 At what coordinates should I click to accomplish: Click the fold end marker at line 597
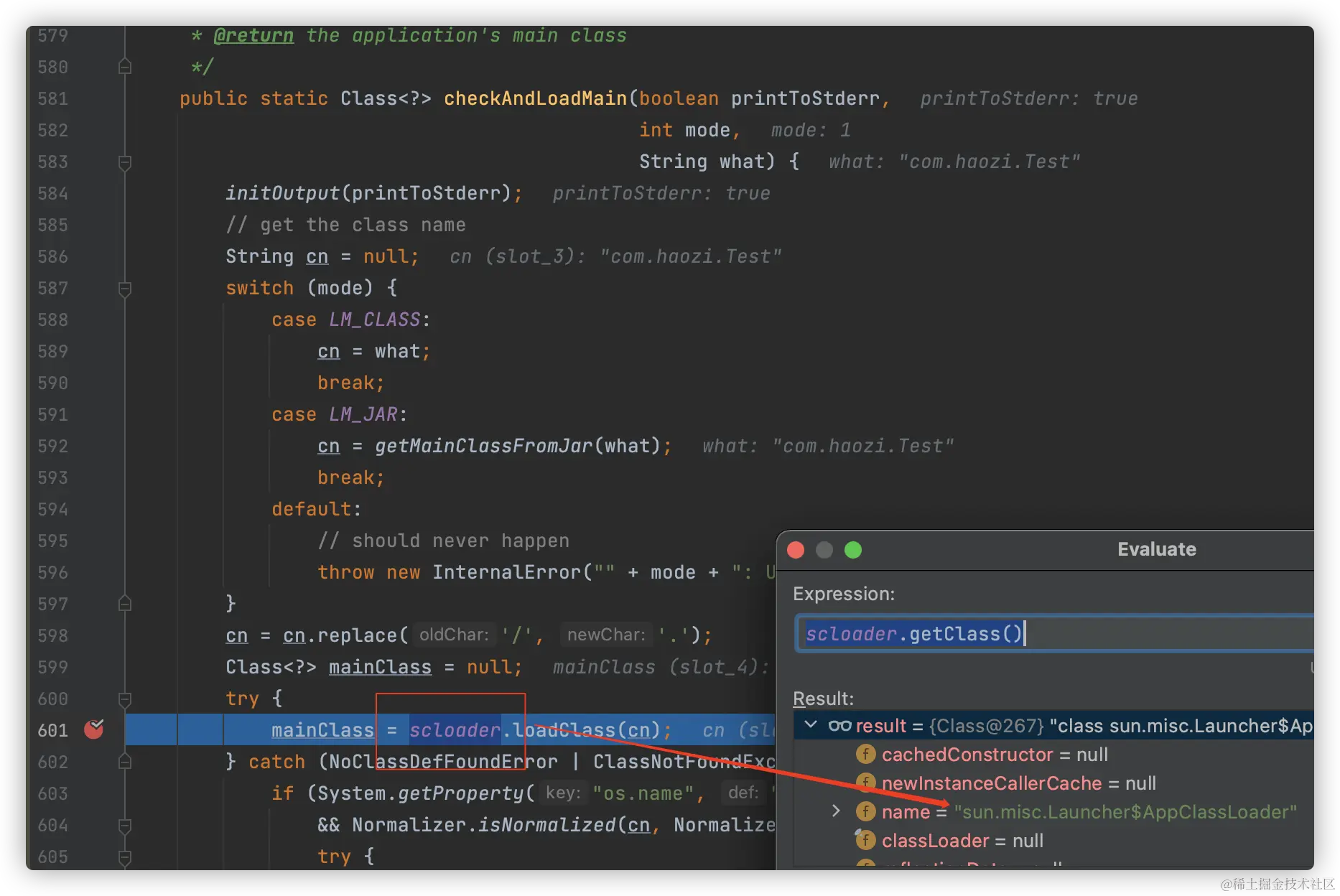(124, 604)
